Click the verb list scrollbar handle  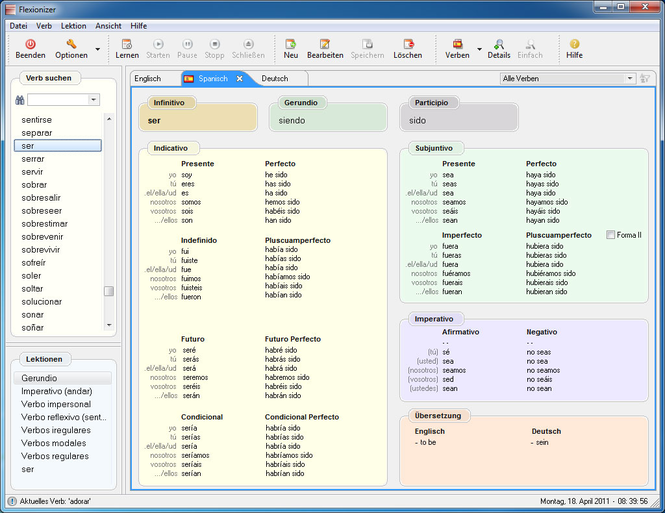coord(109,291)
